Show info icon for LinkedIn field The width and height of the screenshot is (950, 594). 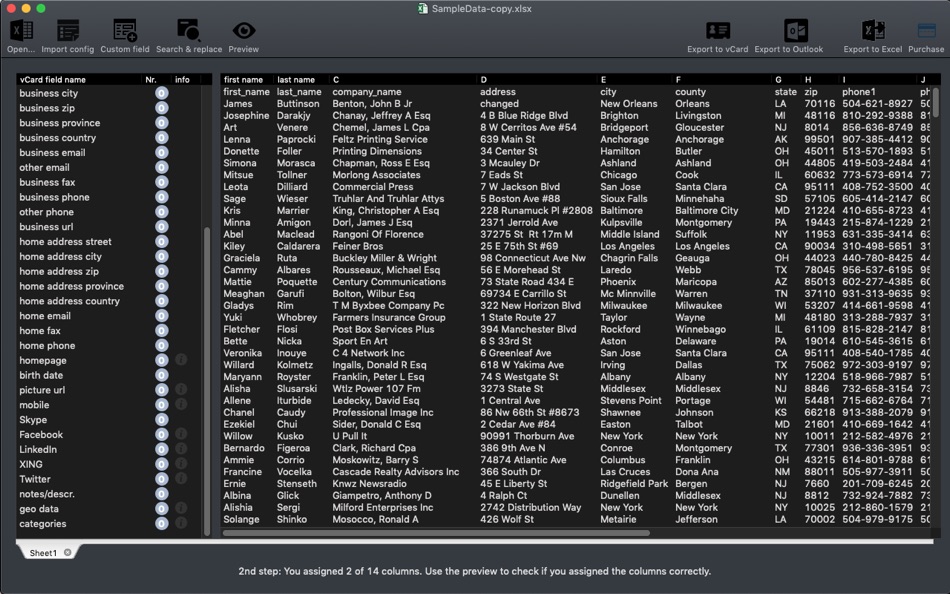point(181,449)
